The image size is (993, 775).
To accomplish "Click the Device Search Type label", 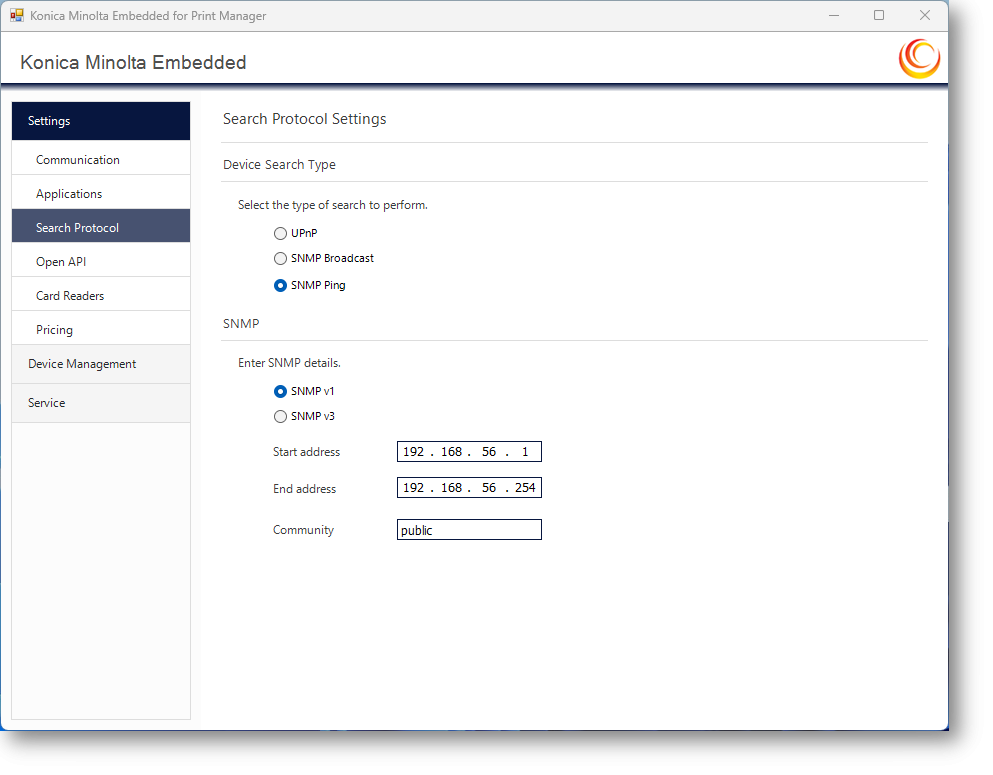I will pyautogui.click(x=279, y=165).
